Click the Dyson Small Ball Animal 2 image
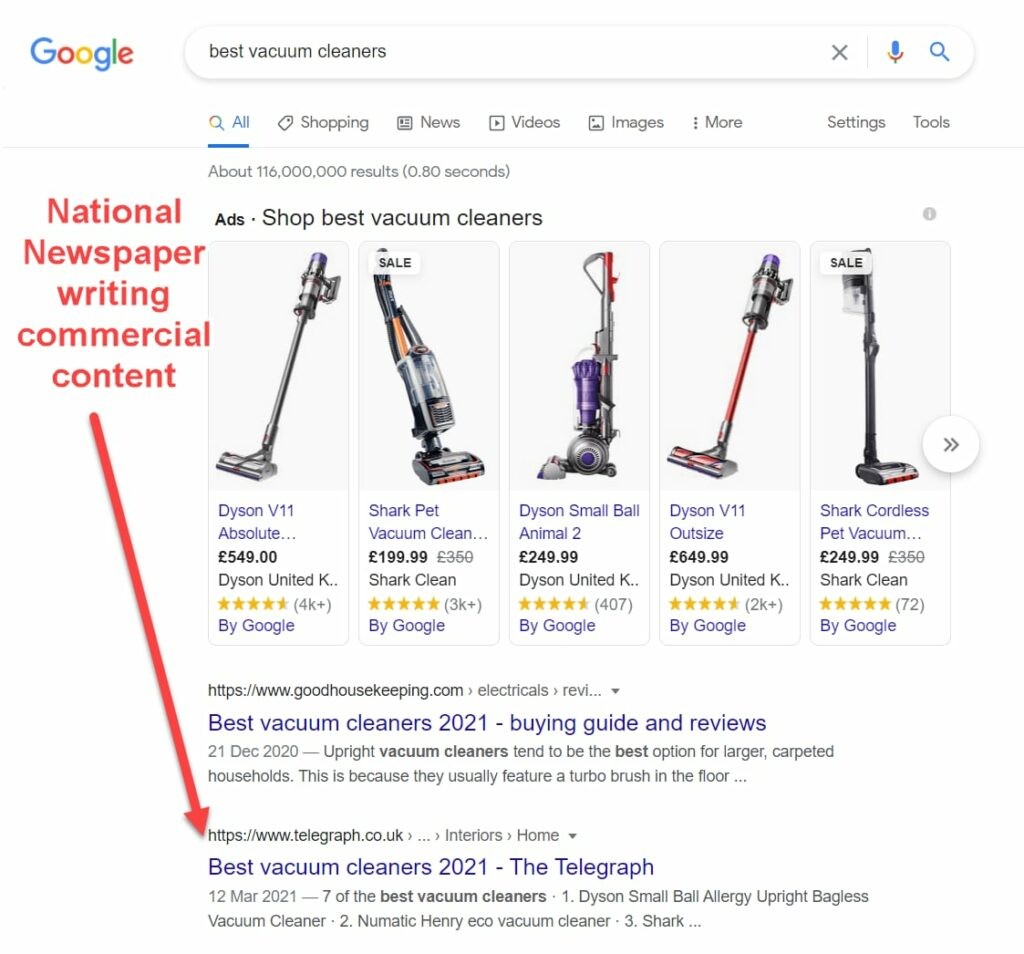 [579, 366]
